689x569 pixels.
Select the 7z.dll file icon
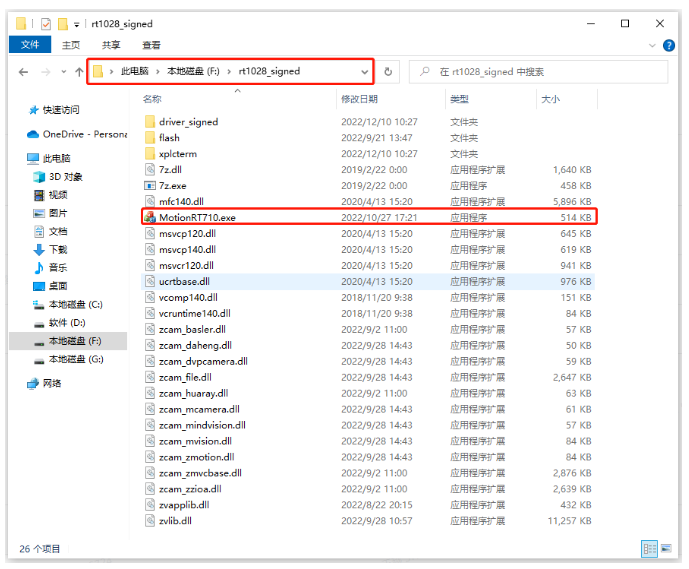click(150, 170)
